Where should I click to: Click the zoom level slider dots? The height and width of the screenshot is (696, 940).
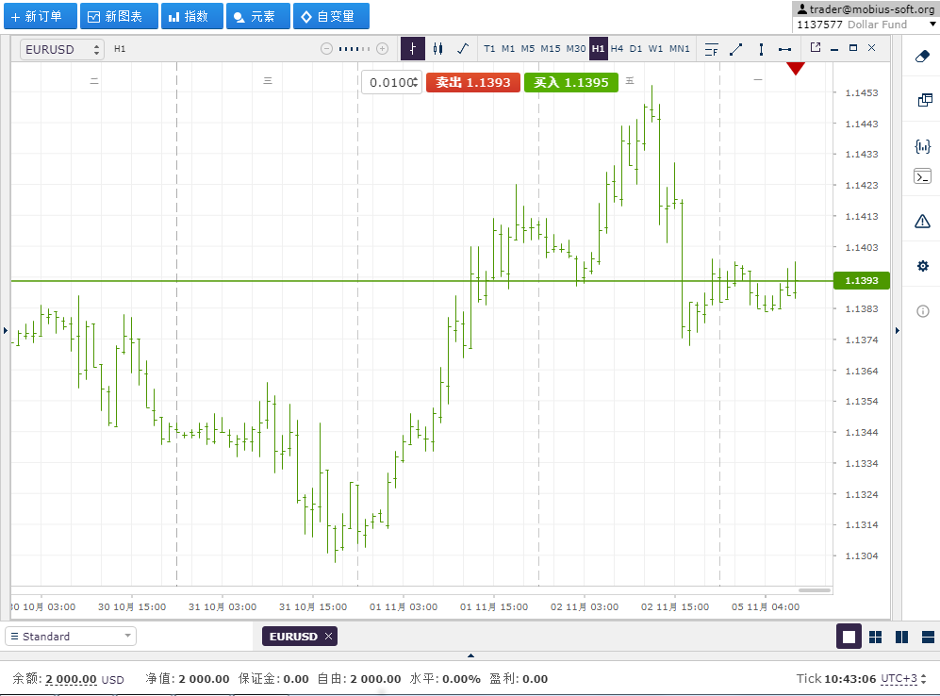pyautogui.click(x=354, y=49)
